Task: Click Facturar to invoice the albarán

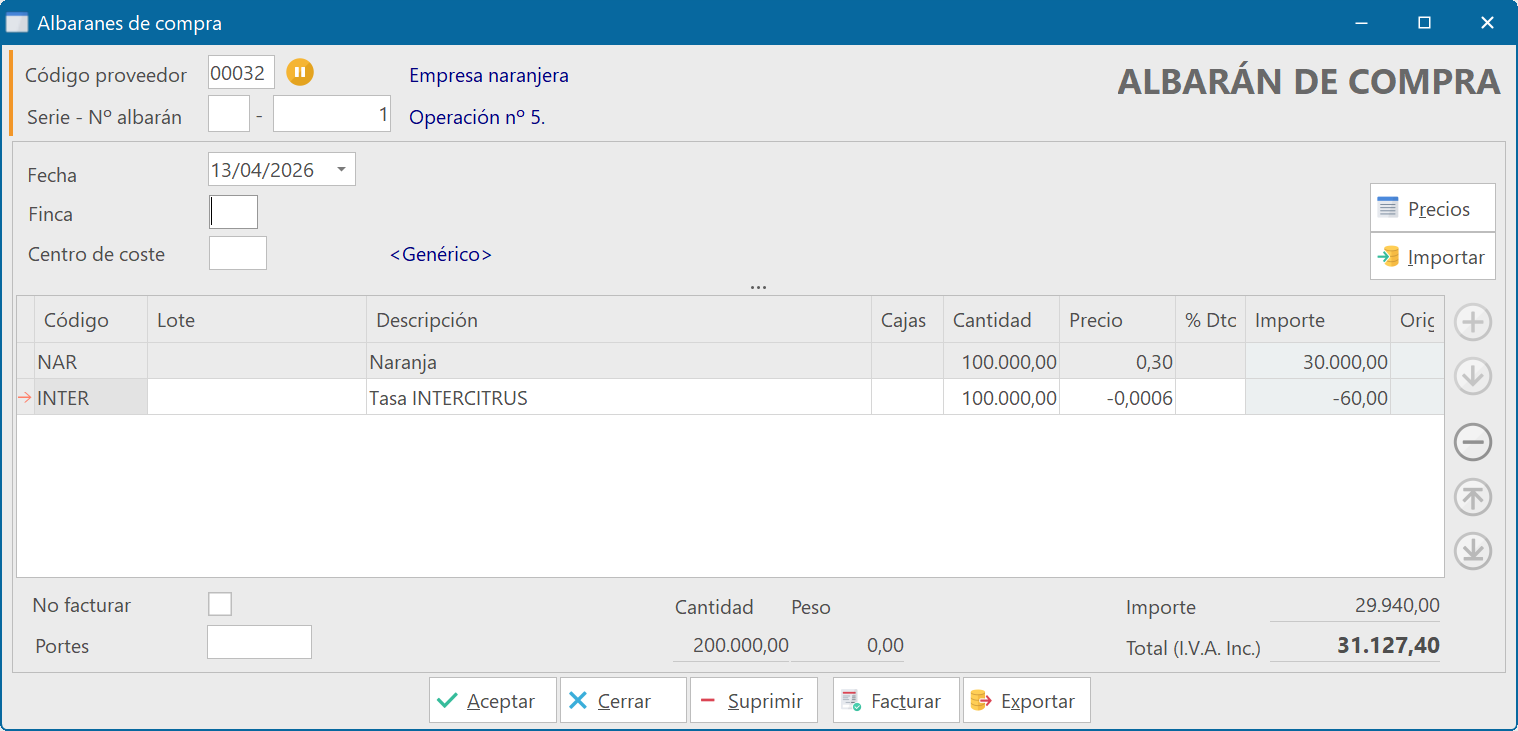Action: 895,701
